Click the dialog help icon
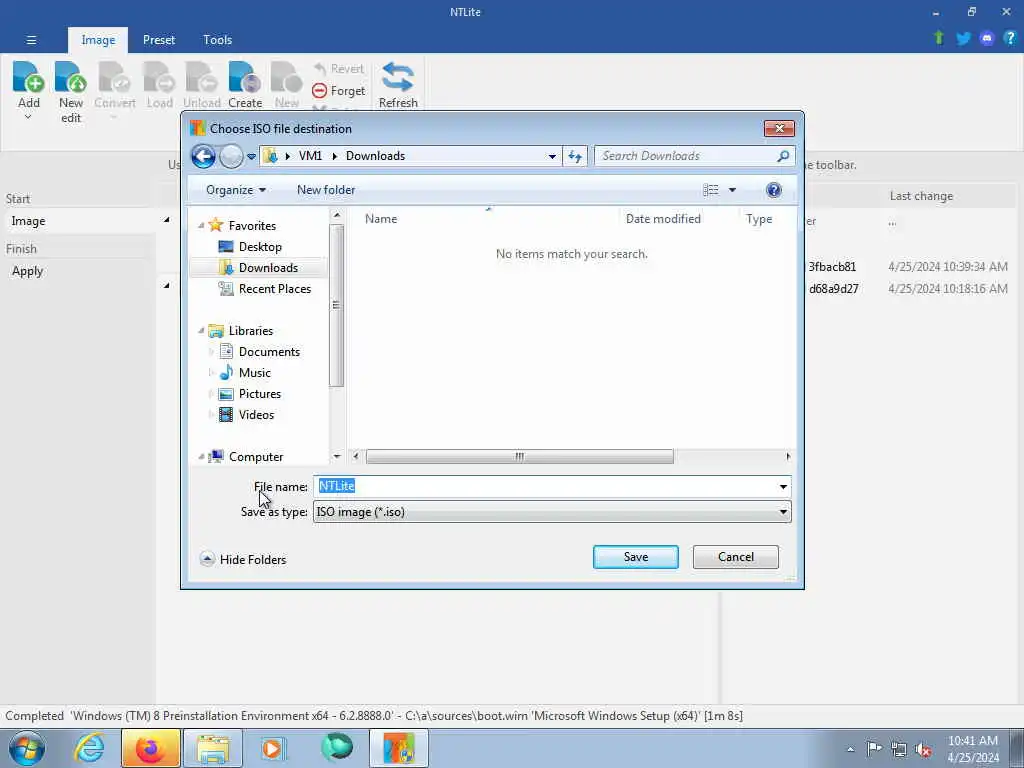This screenshot has width=1024, height=768. pyautogui.click(x=773, y=190)
